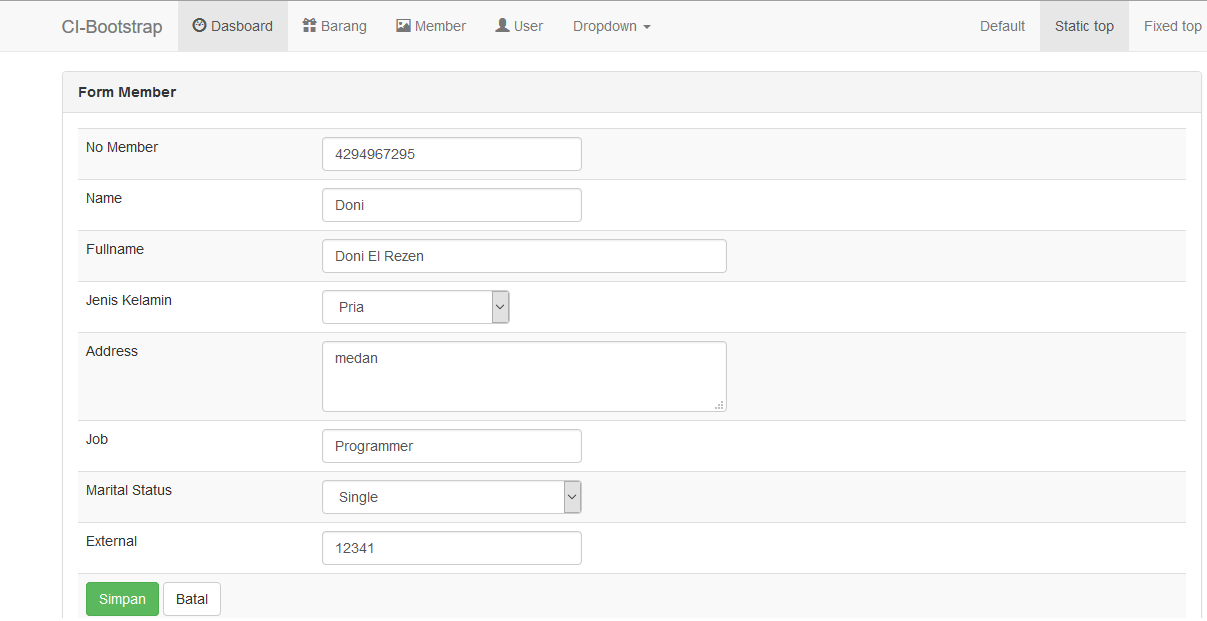Switch to the Default navbar link
The height and width of the screenshot is (621, 1207).
pyautogui.click(x=1002, y=26)
